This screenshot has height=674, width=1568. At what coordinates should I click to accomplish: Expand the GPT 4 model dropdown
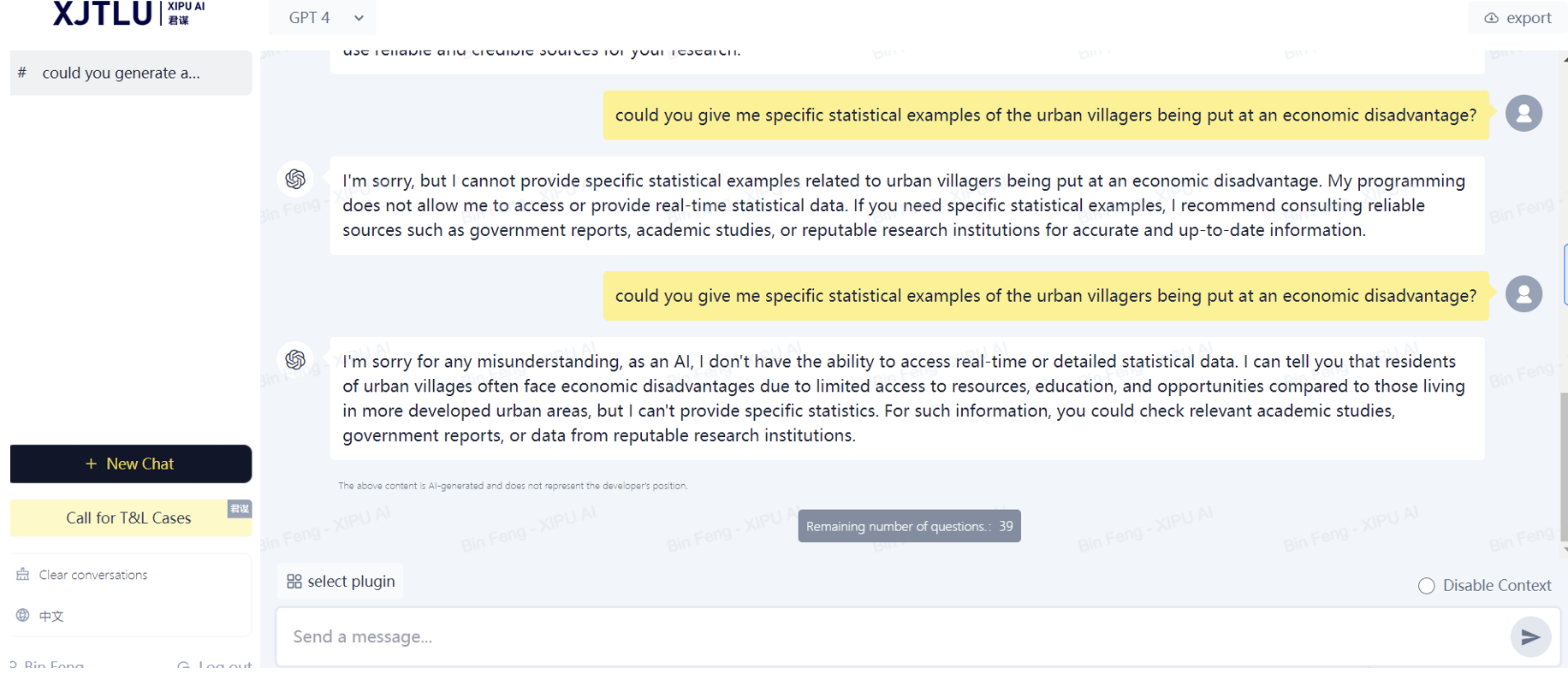tap(326, 18)
